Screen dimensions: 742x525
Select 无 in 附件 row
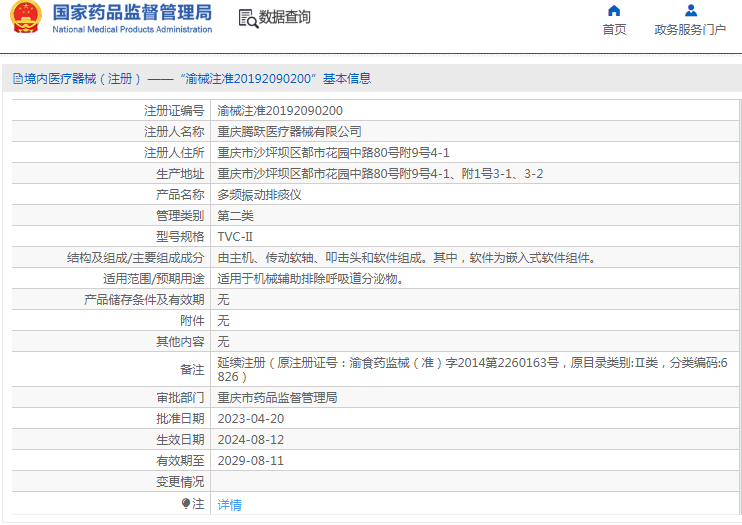click(223, 321)
